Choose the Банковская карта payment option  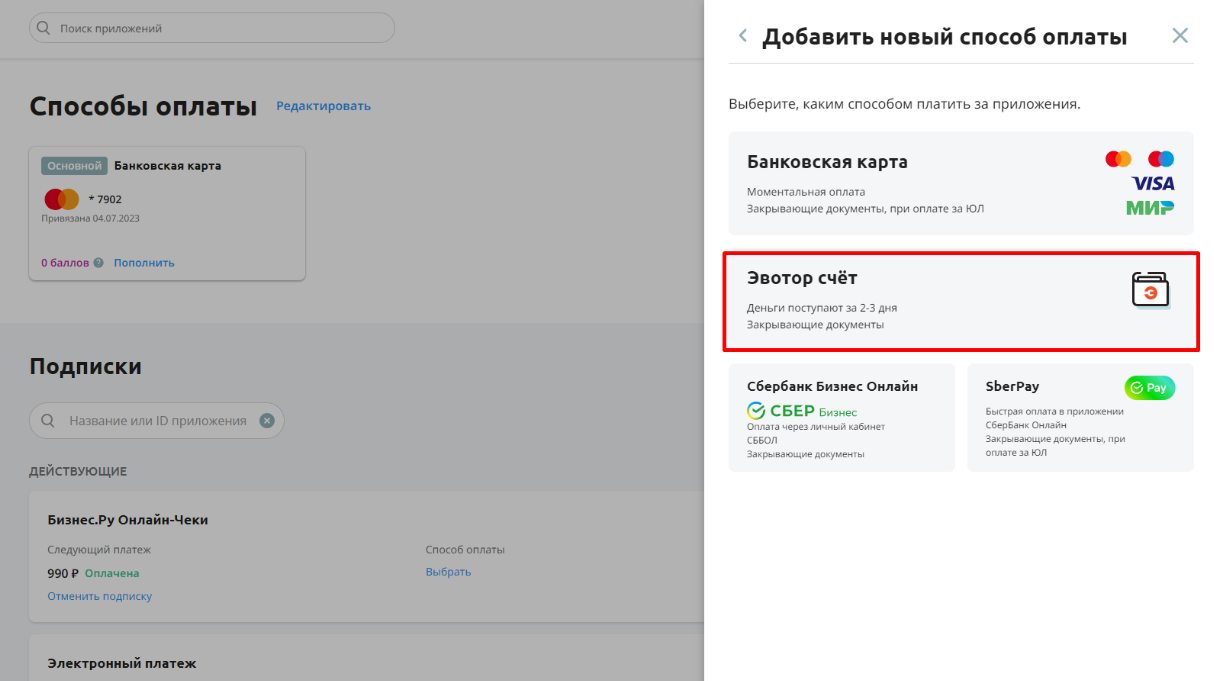click(961, 183)
